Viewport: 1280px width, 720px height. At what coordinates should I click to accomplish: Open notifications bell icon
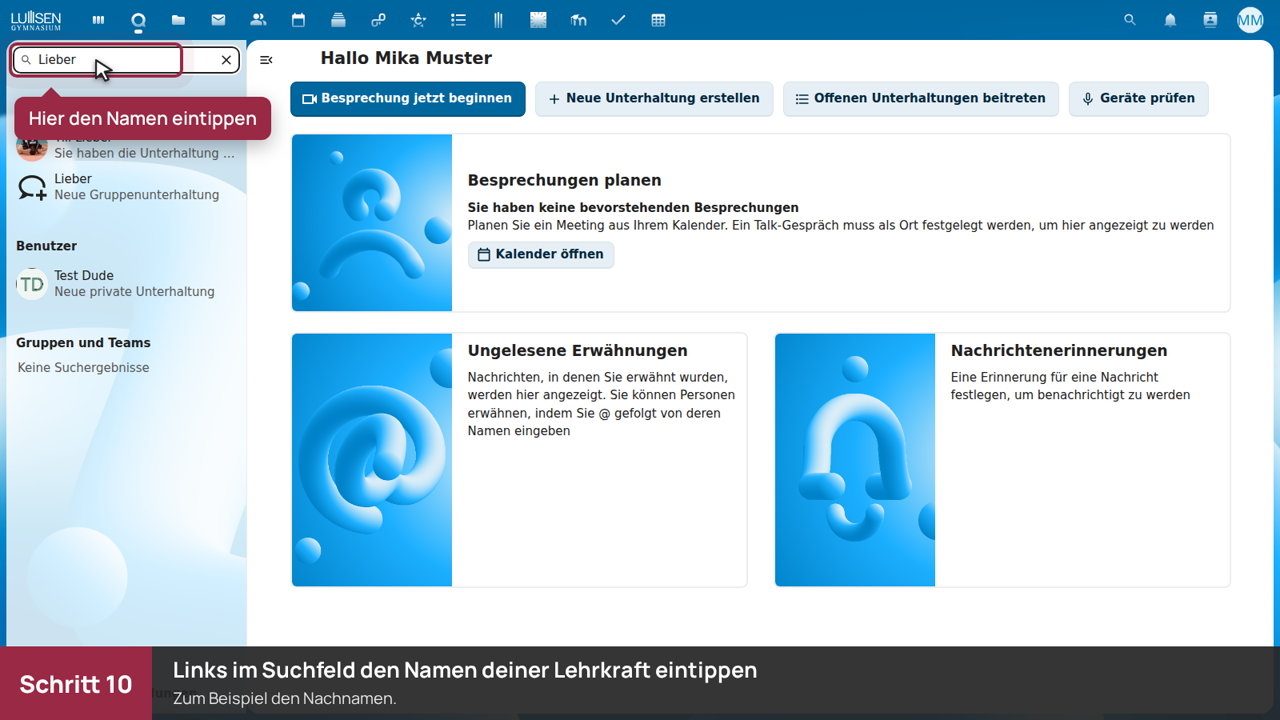coord(1170,20)
